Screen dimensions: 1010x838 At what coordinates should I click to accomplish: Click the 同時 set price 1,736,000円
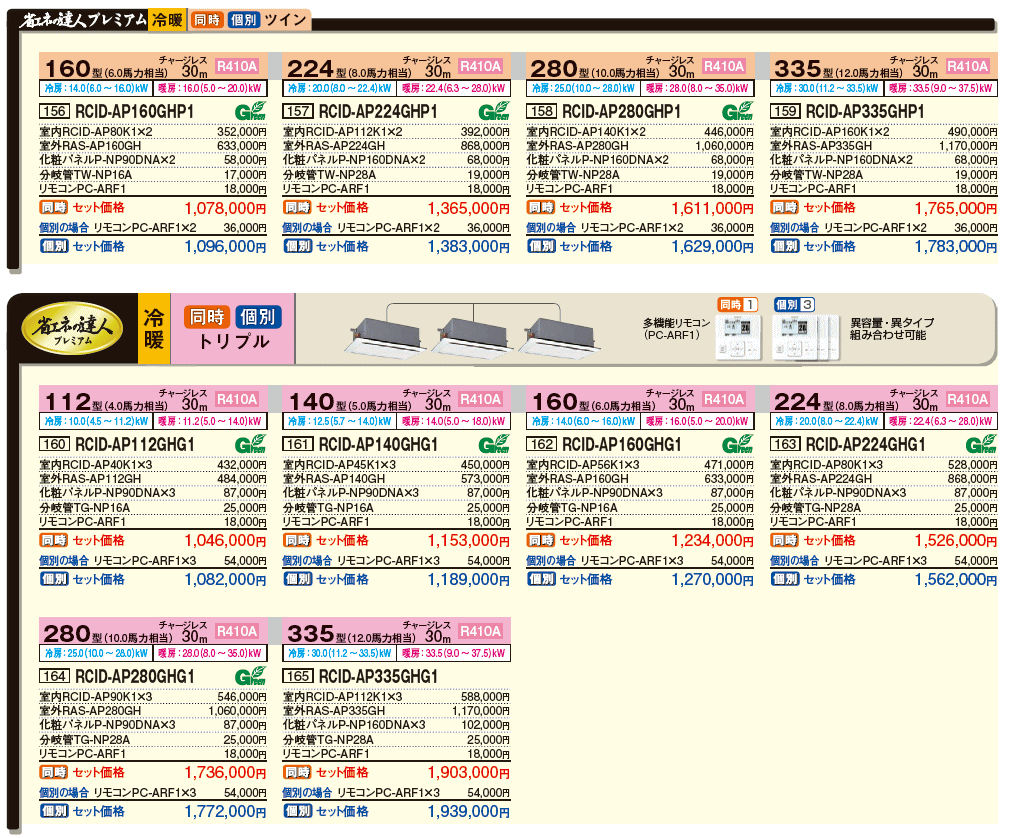coord(225,772)
